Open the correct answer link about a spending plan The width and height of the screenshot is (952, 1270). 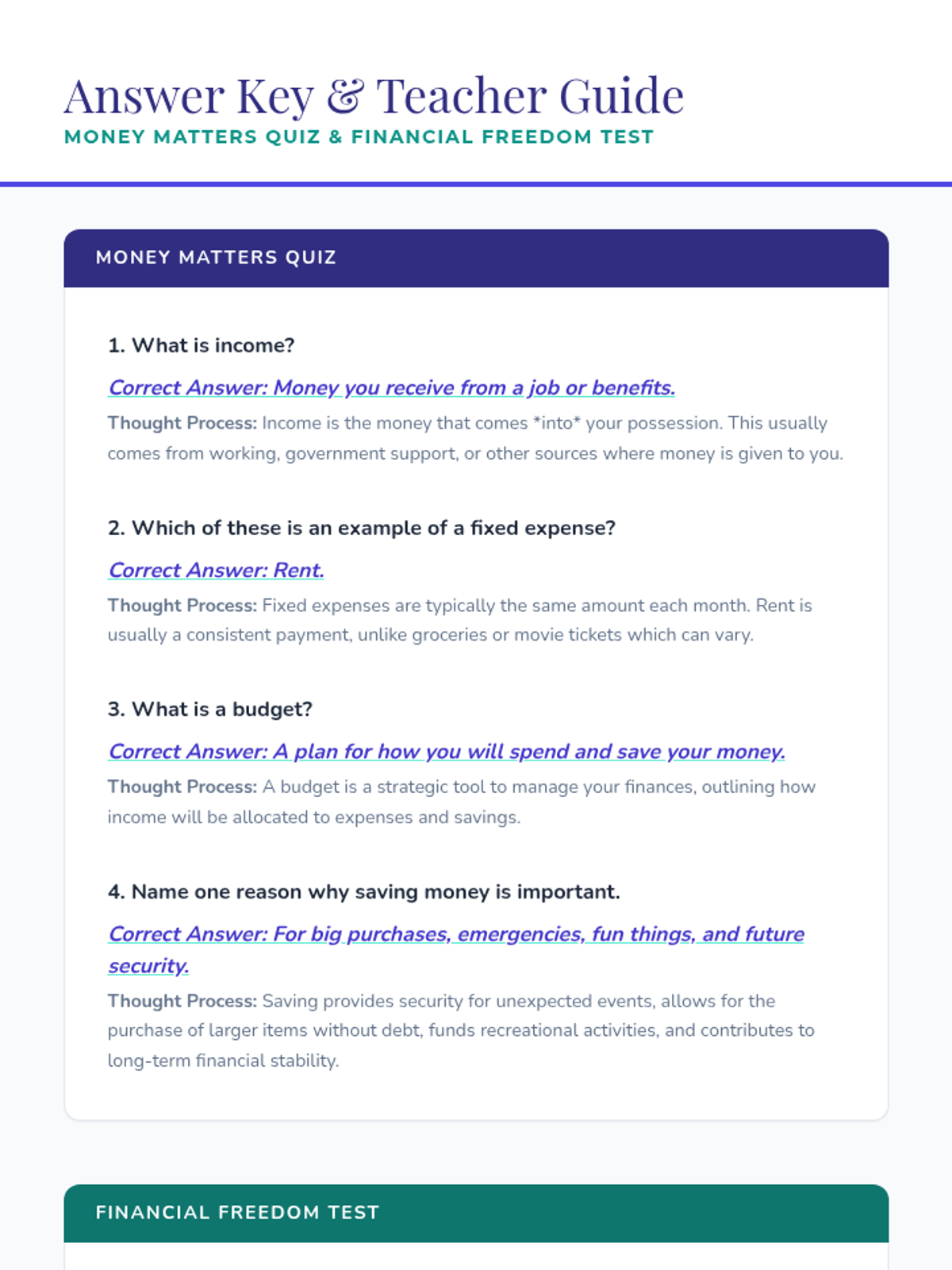click(446, 752)
